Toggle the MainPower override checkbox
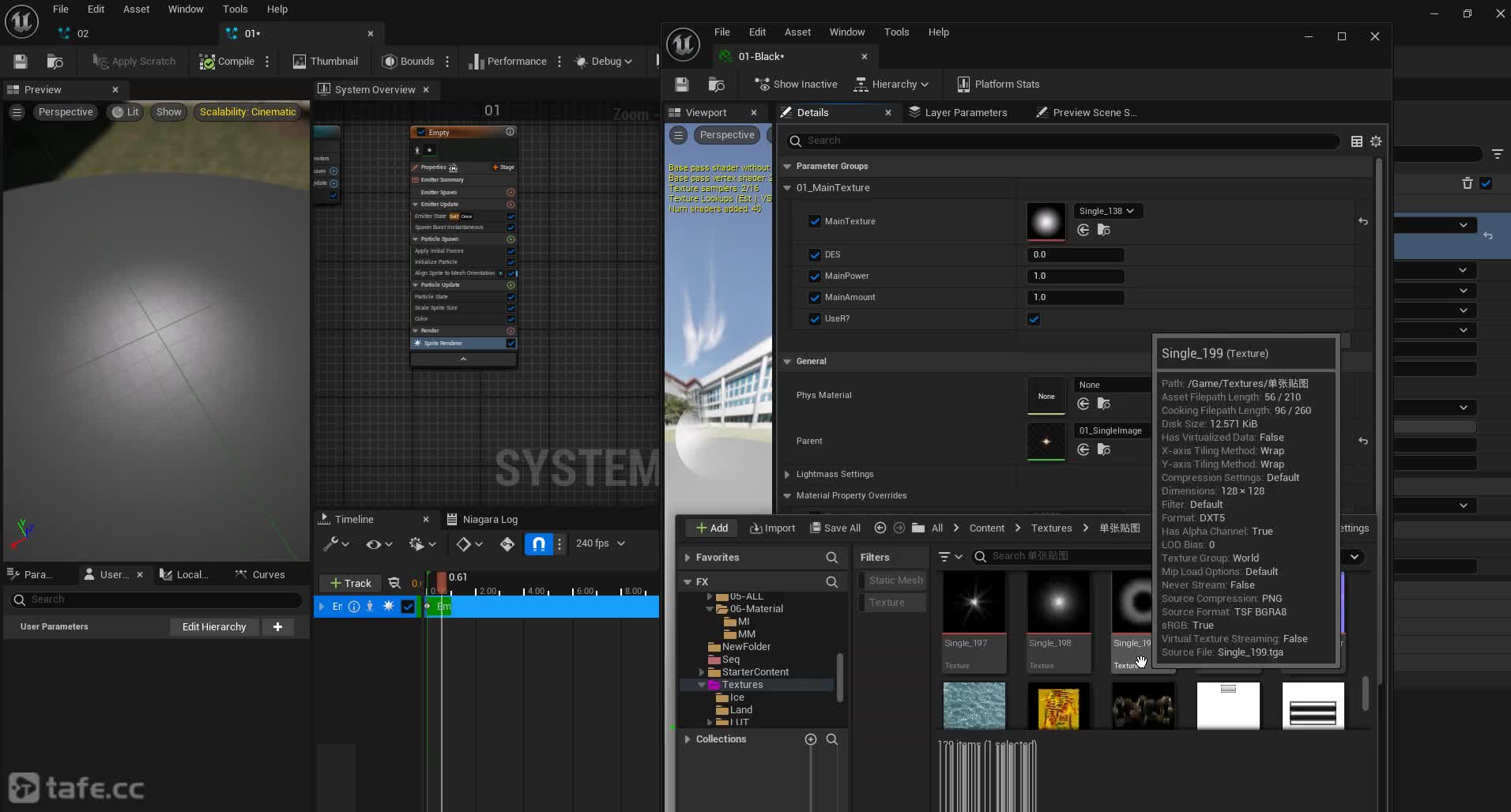1511x812 pixels. click(815, 276)
